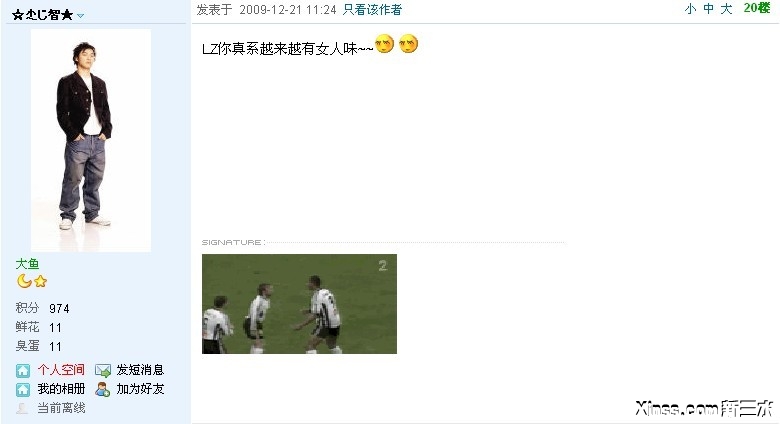Click the user avatar photo
This screenshot has height=424, width=780.
(x=91, y=140)
